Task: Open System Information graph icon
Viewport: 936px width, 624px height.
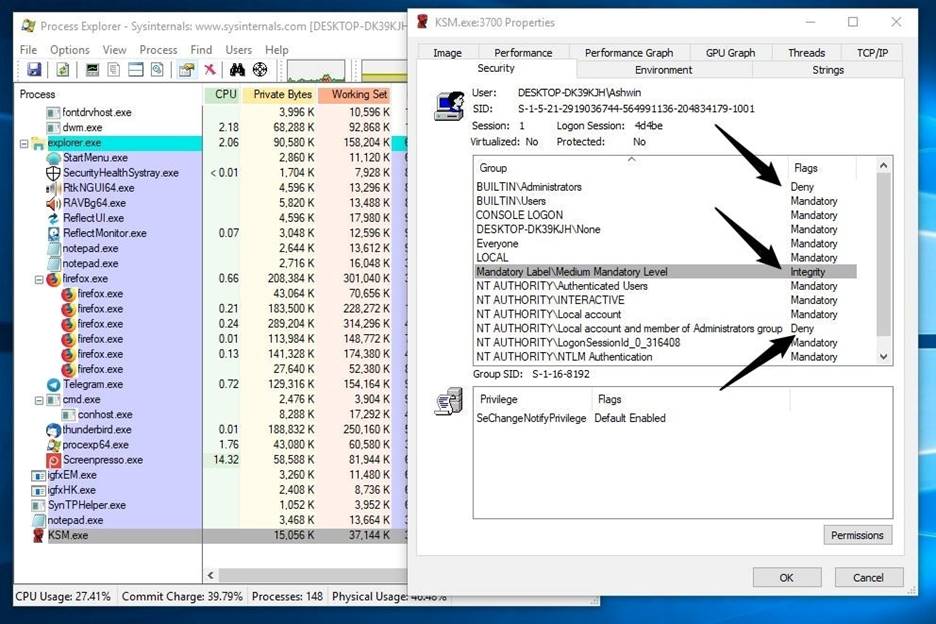Action: pos(92,70)
